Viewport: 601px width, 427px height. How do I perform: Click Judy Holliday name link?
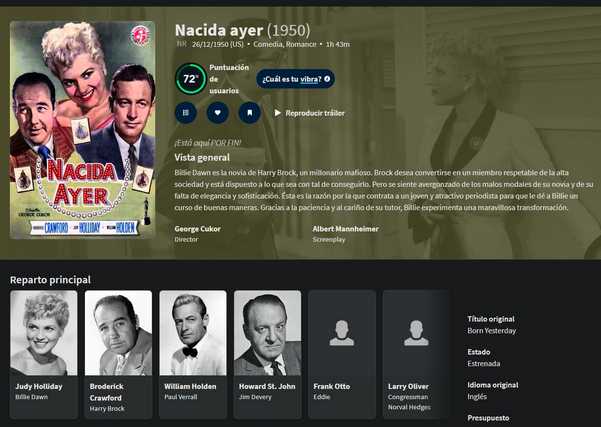pos(39,386)
